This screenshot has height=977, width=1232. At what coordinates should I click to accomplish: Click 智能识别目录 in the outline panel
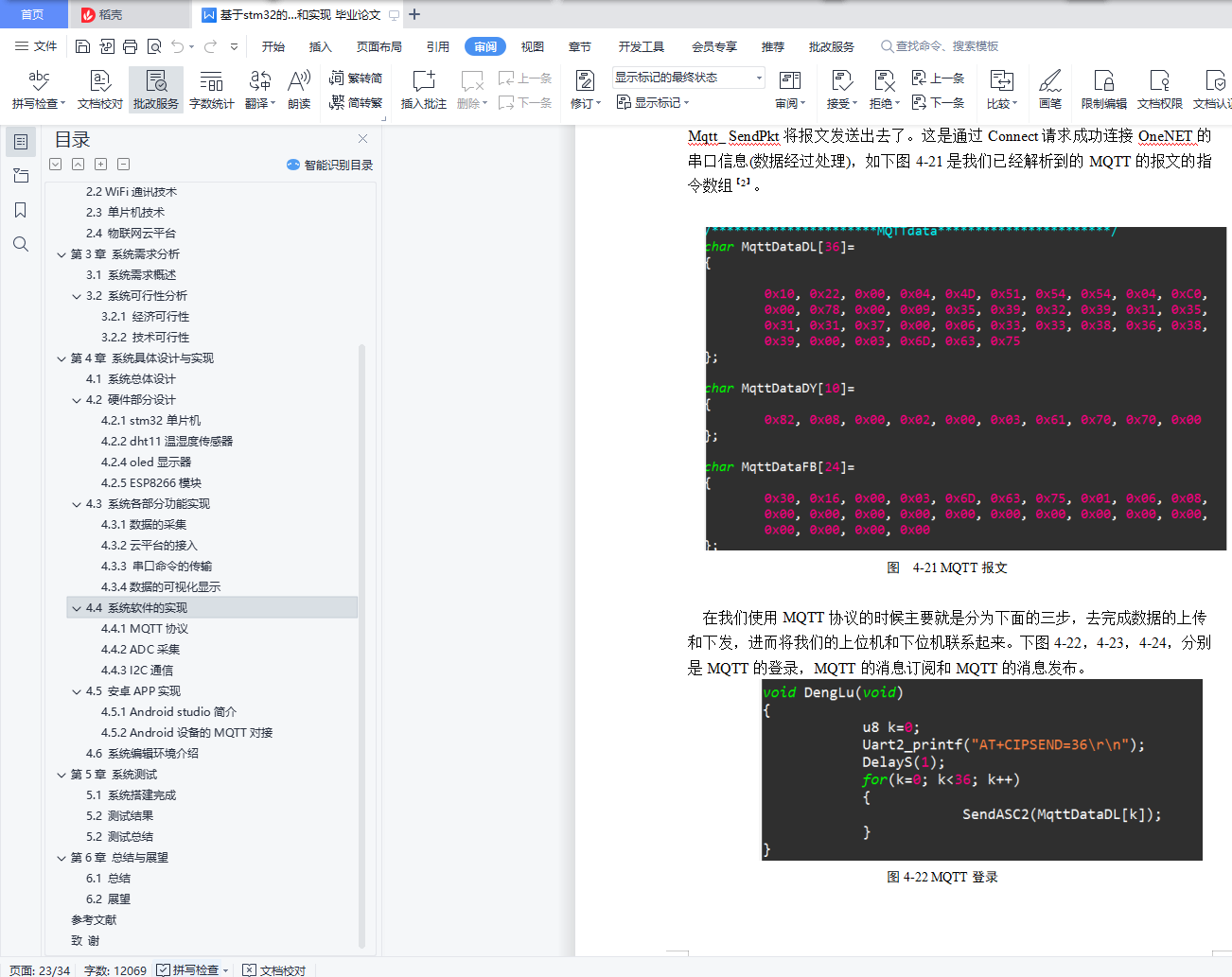[x=330, y=165]
